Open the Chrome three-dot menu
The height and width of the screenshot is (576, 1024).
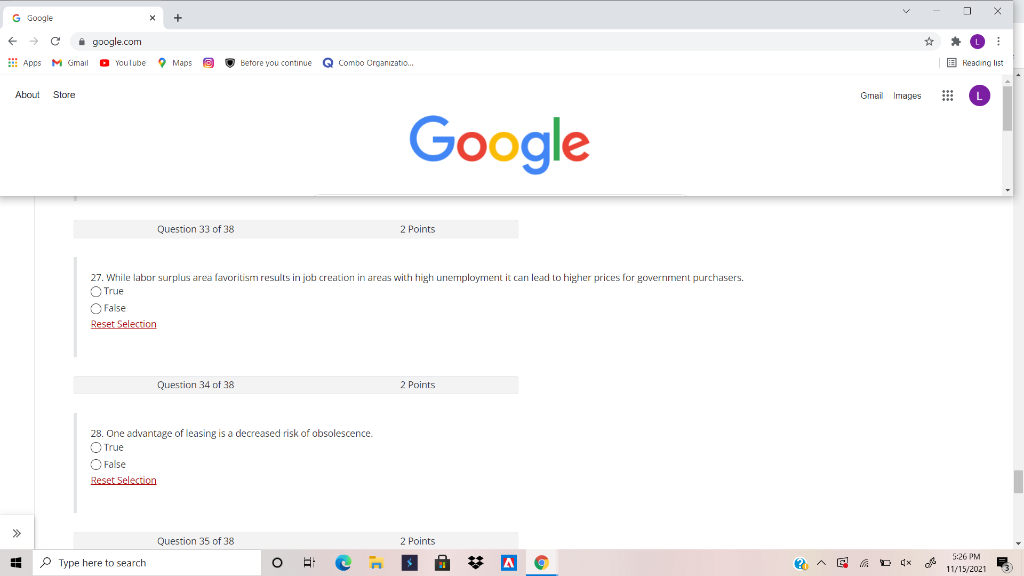pos(996,41)
